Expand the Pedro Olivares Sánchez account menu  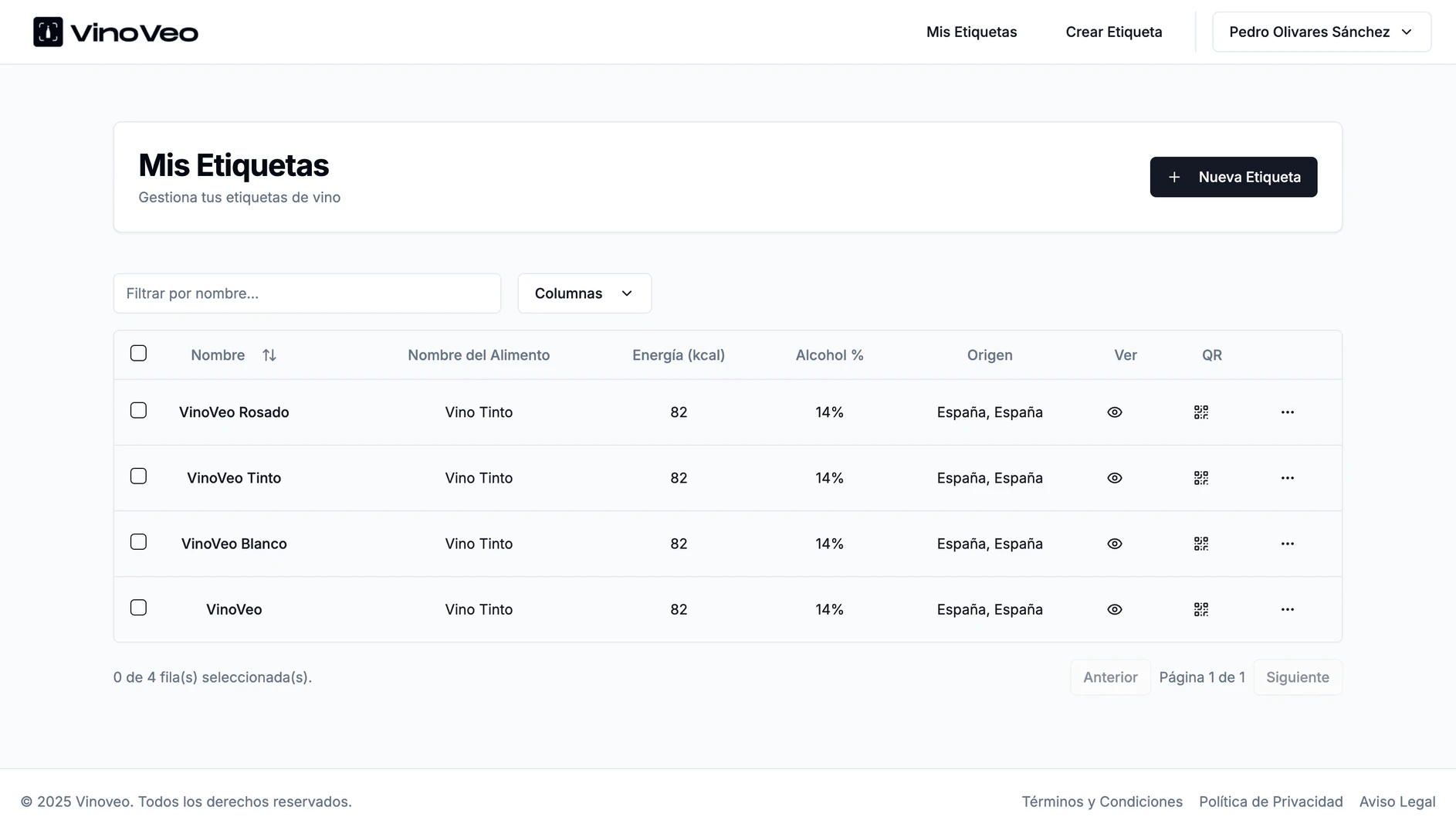1321,32
